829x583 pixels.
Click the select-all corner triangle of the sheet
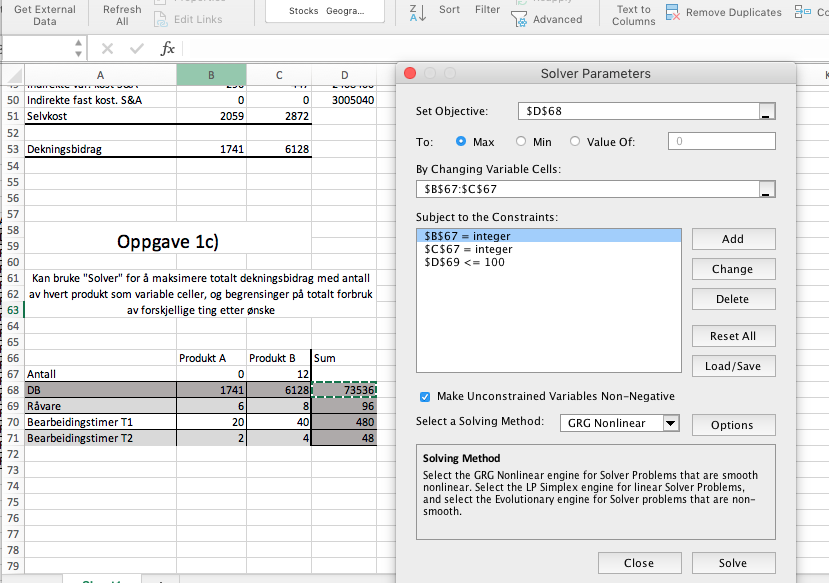click(x=14, y=75)
